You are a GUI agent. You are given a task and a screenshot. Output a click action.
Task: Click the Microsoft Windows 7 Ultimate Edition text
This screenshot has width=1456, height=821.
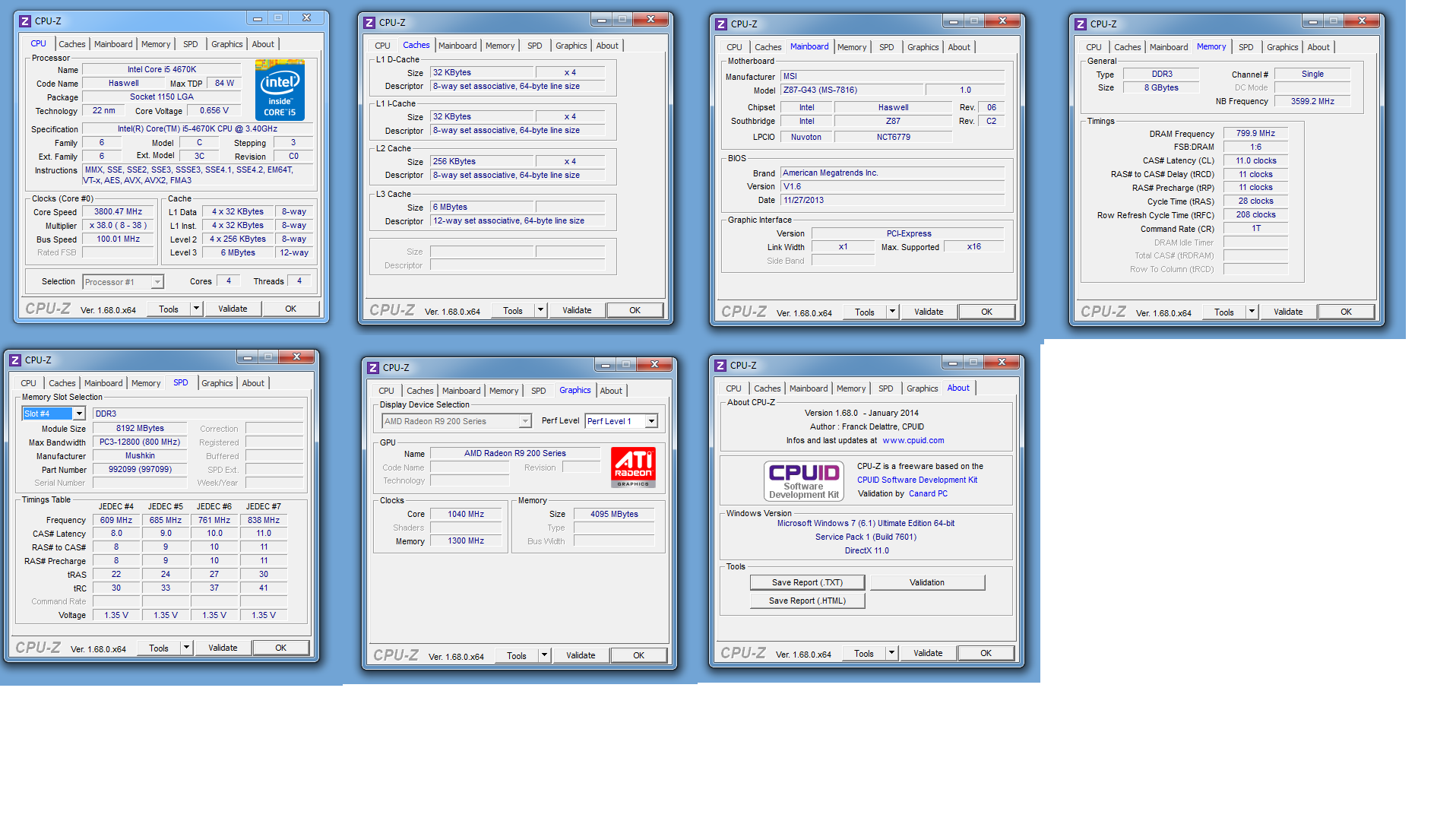(866, 524)
